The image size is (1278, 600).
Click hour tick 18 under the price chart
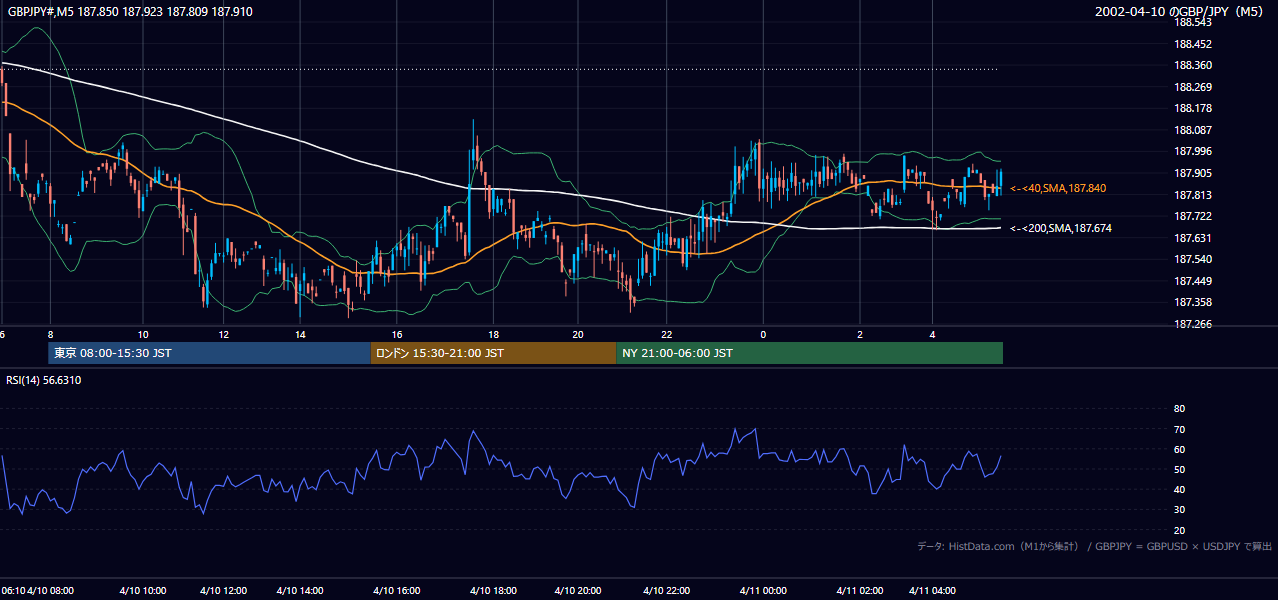(493, 334)
